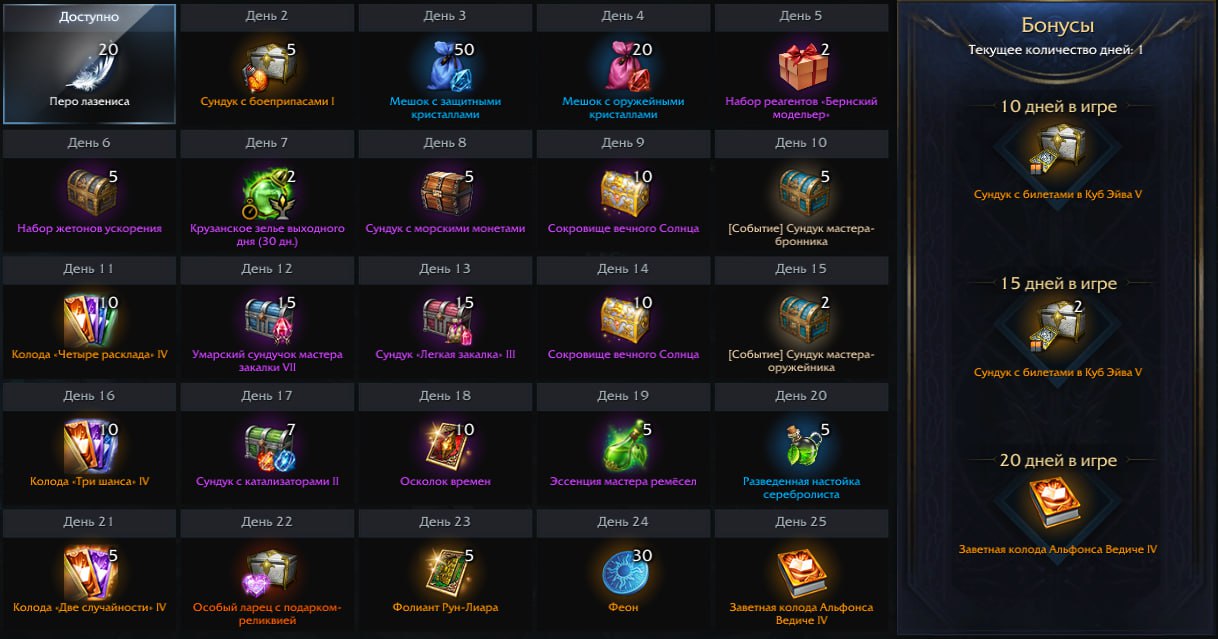Click the День 9 Сокровище вечного Солнца chest
1218x639 pixels.
pyautogui.click(x=622, y=193)
